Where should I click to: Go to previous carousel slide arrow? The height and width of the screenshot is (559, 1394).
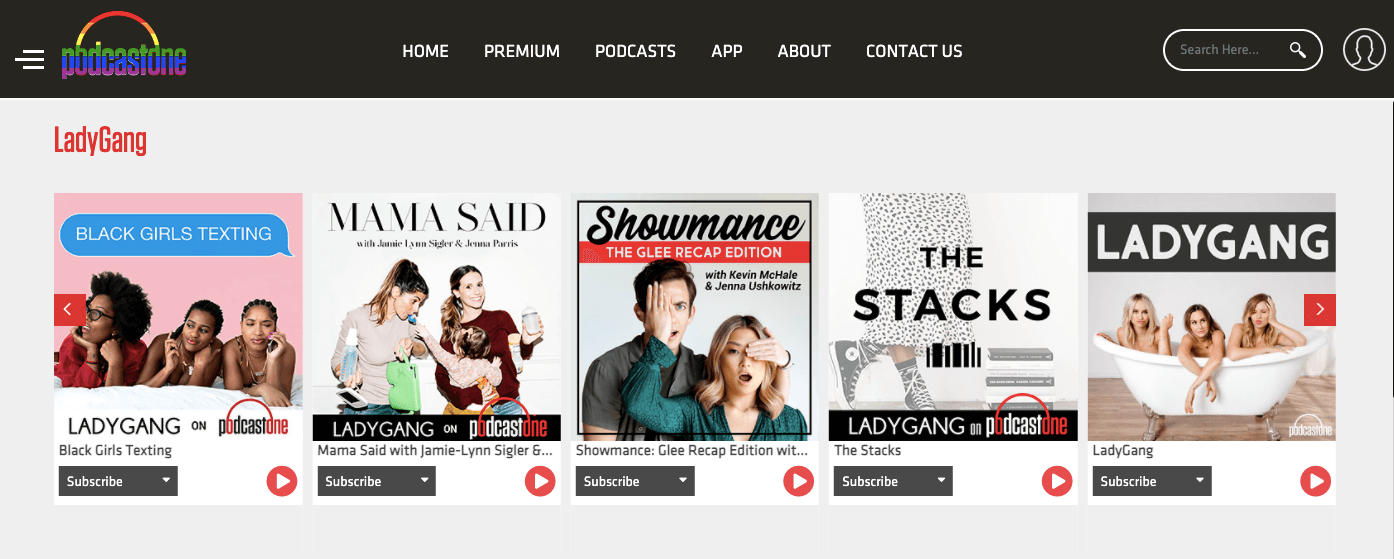69,310
